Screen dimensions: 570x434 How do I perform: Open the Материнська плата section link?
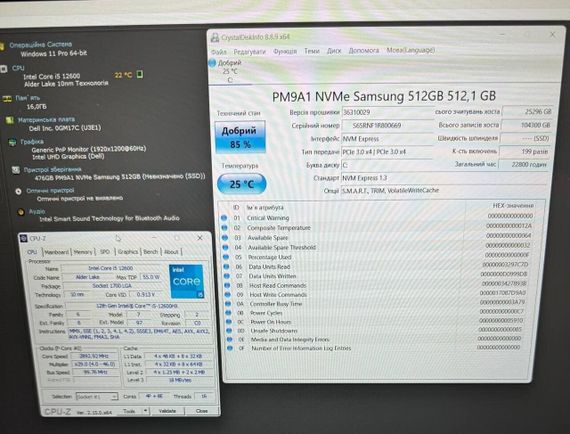[47, 120]
